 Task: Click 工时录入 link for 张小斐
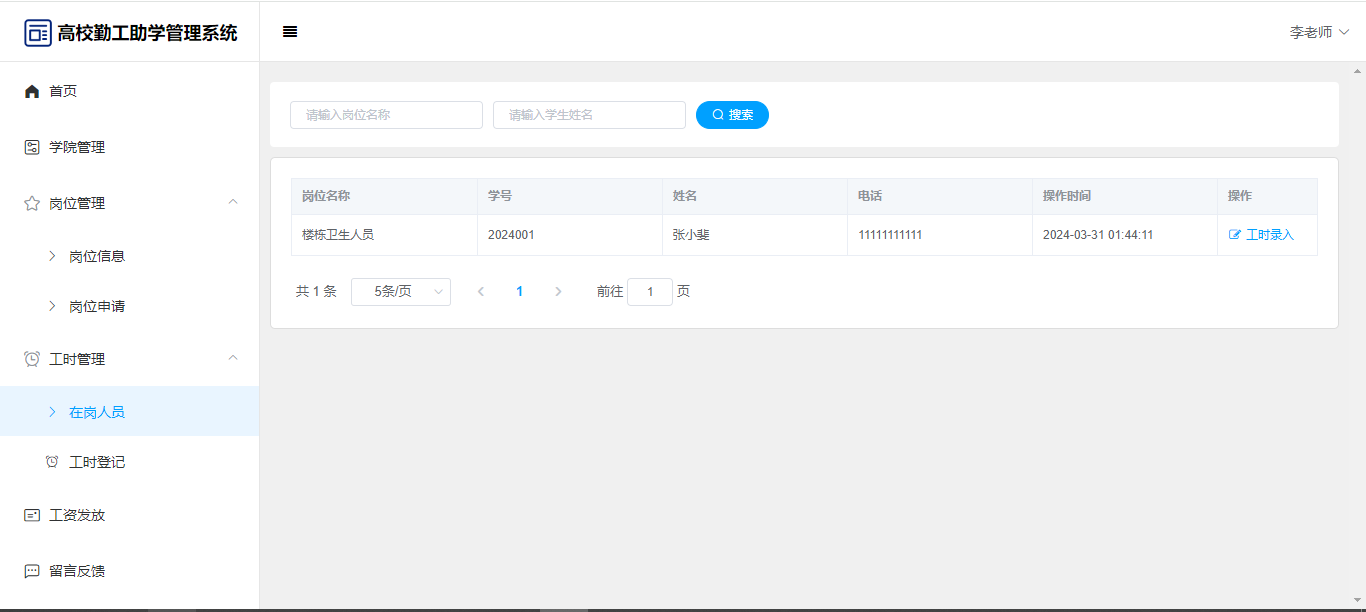[x=1261, y=235]
